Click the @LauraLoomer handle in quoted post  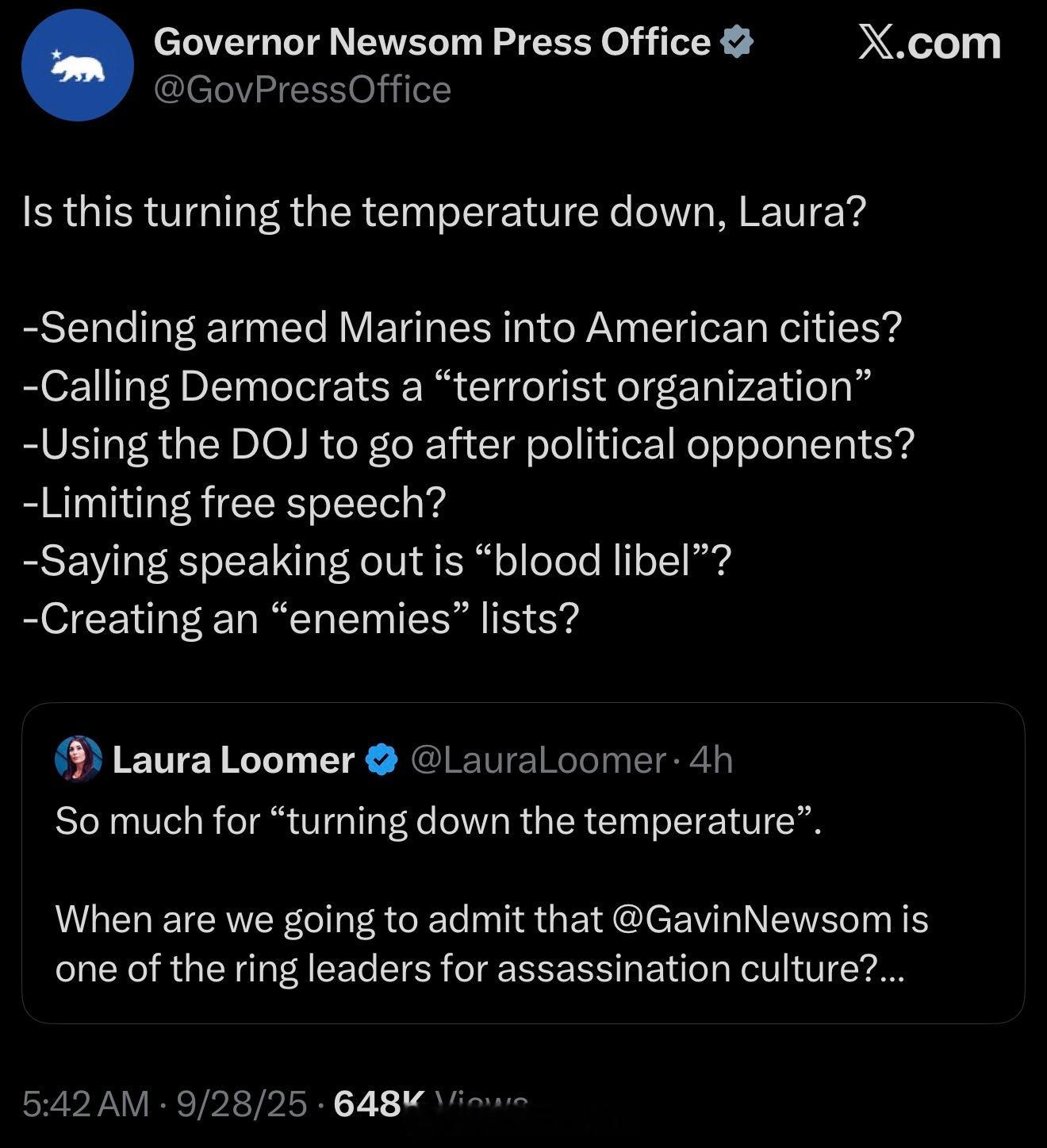tap(538, 760)
